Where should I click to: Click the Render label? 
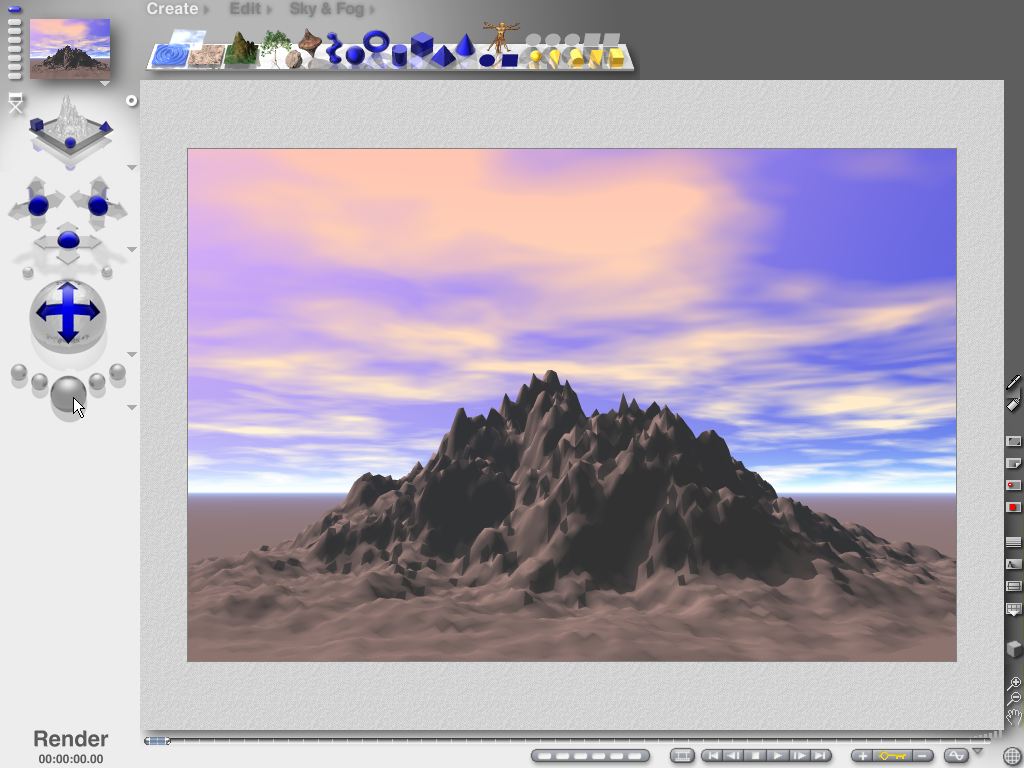click(x=71, y=739)
